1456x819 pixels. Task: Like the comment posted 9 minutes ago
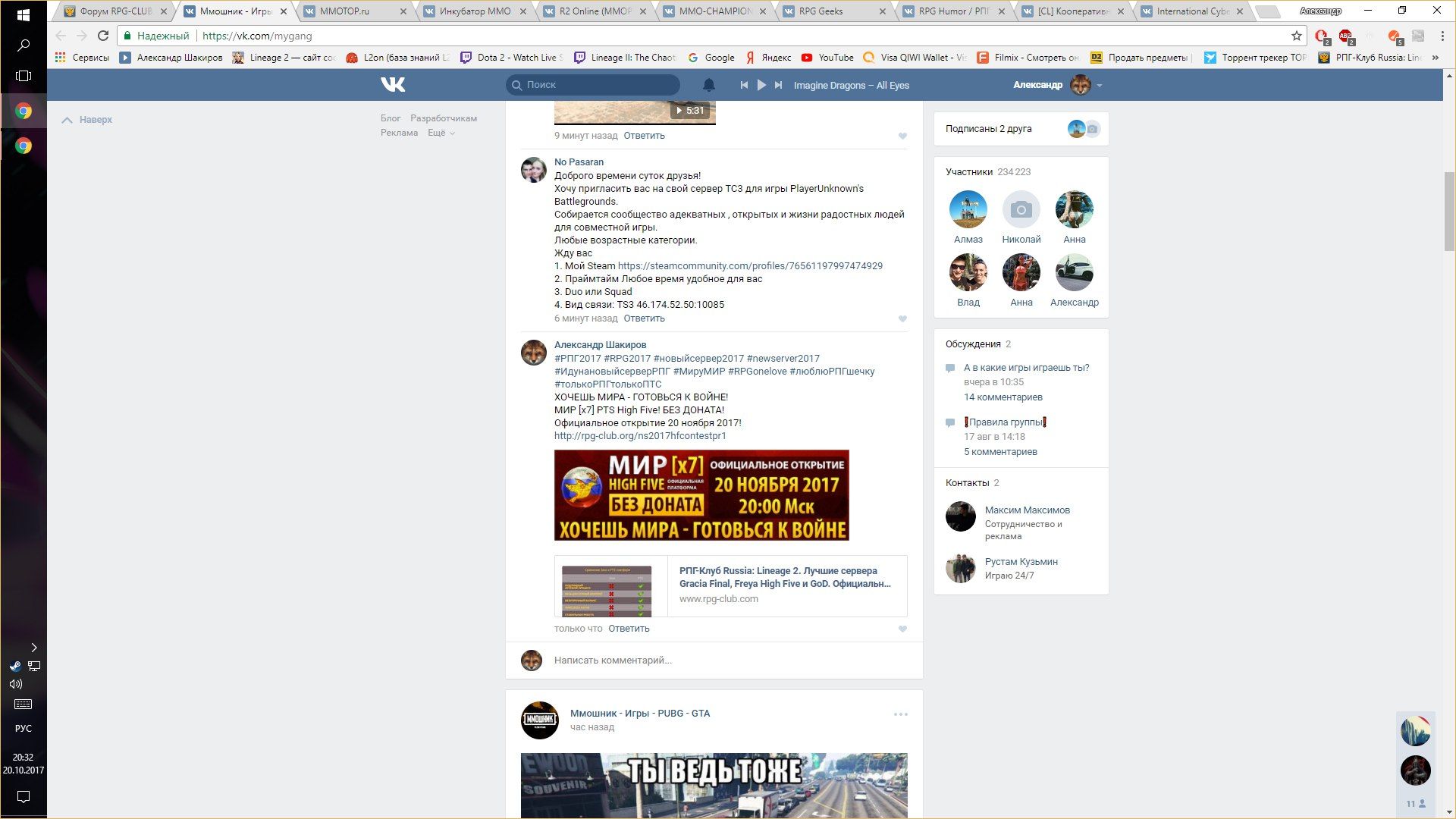click(902, 136)
